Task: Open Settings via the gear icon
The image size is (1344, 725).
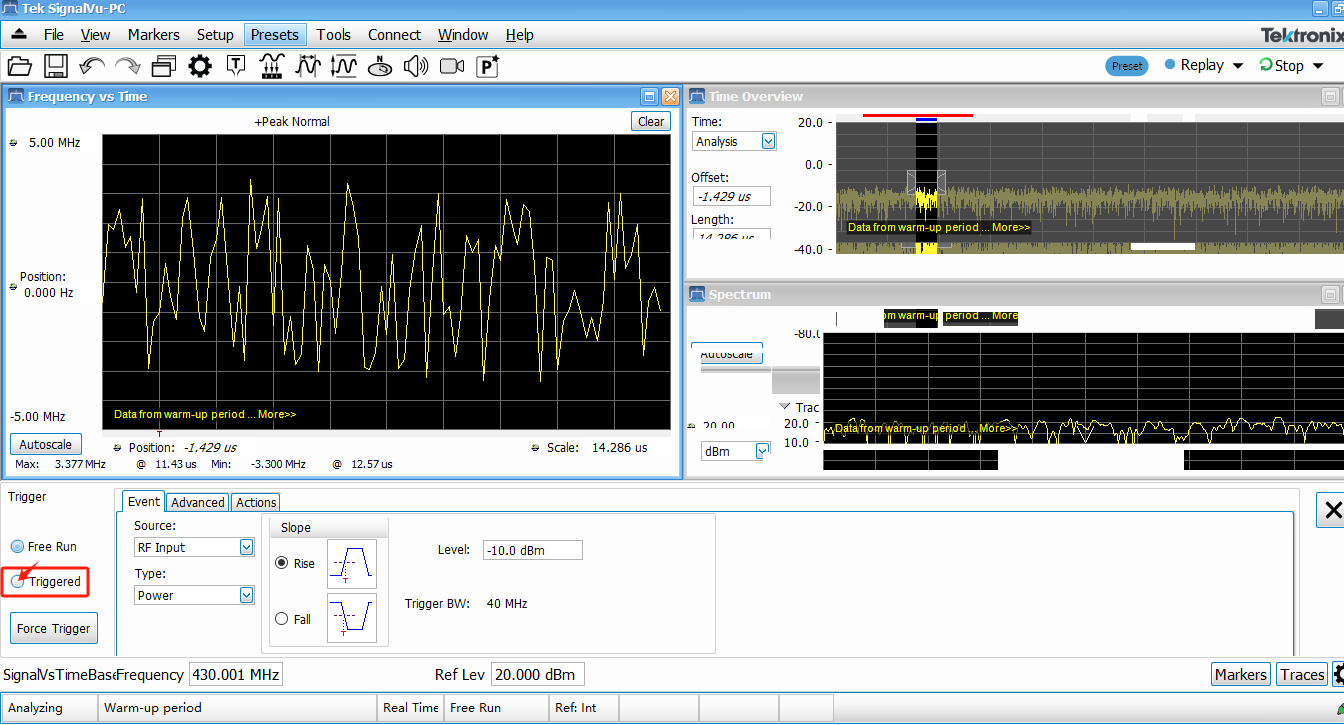Action: point(200,67)
